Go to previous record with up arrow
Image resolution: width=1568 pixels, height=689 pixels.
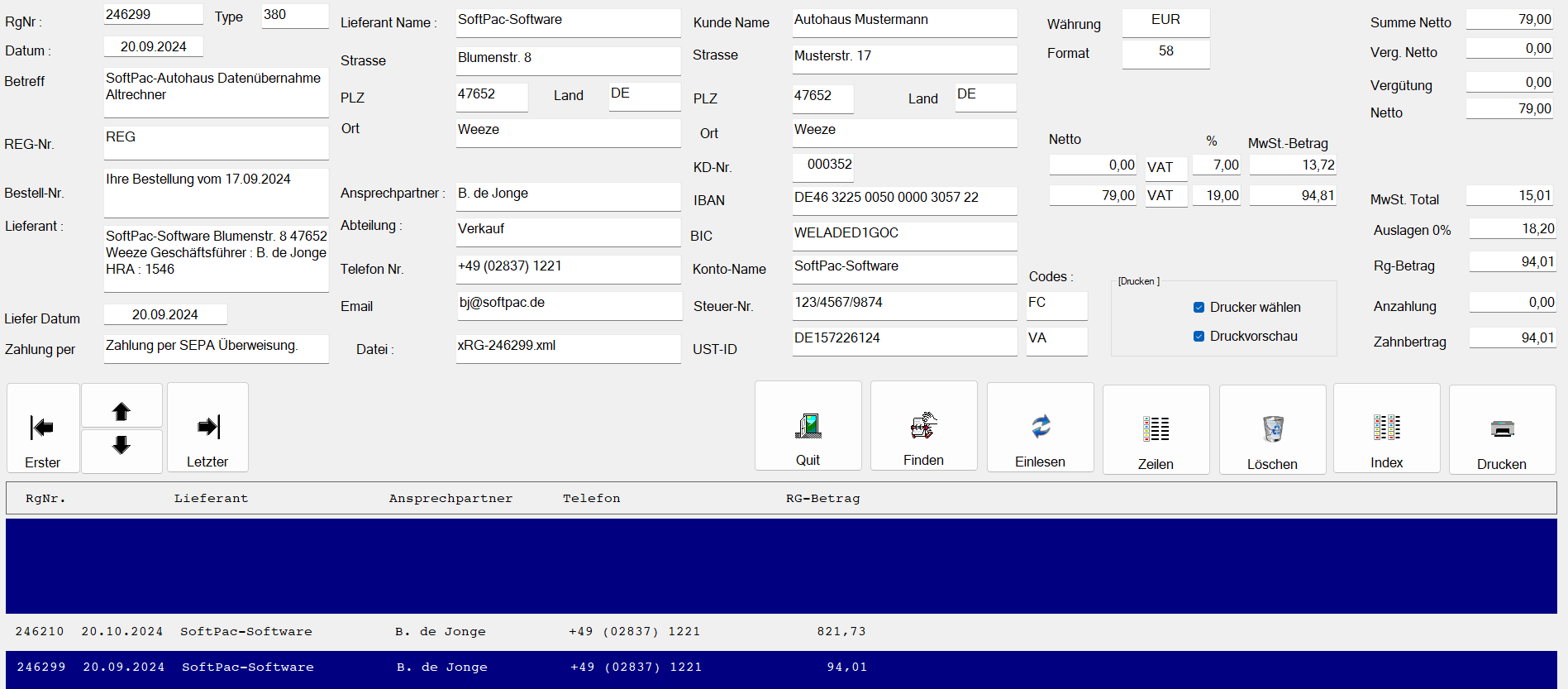click(x=122, y=406)
